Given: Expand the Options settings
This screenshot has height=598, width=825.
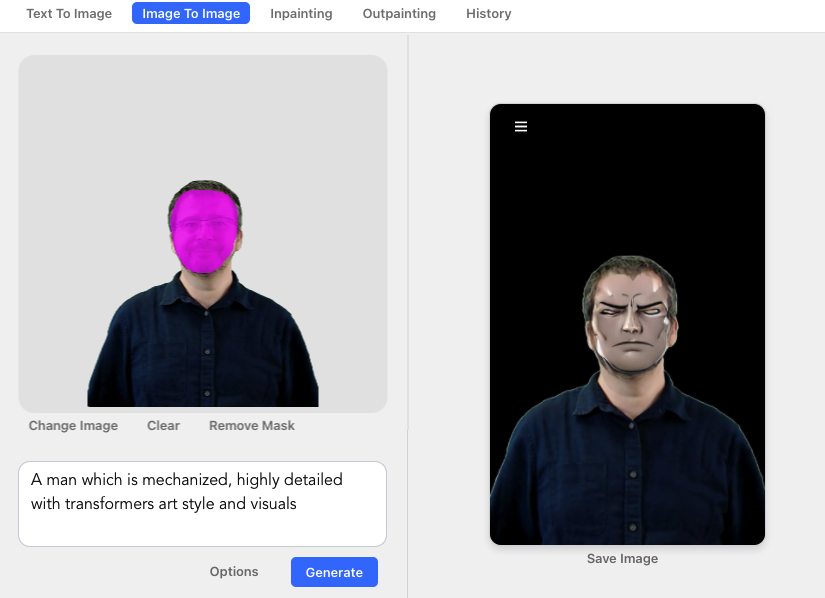Looking at the screenshot, I should click(234, 572).
